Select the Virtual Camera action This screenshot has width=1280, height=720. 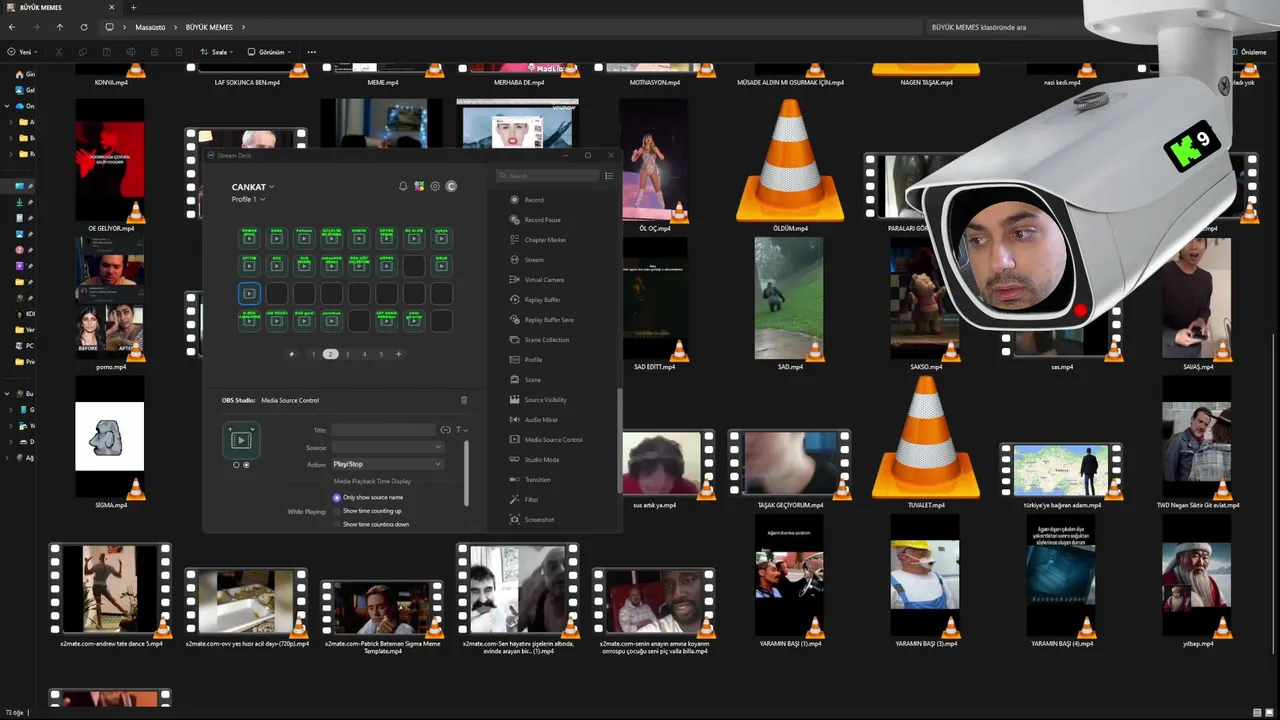(537, 280)
